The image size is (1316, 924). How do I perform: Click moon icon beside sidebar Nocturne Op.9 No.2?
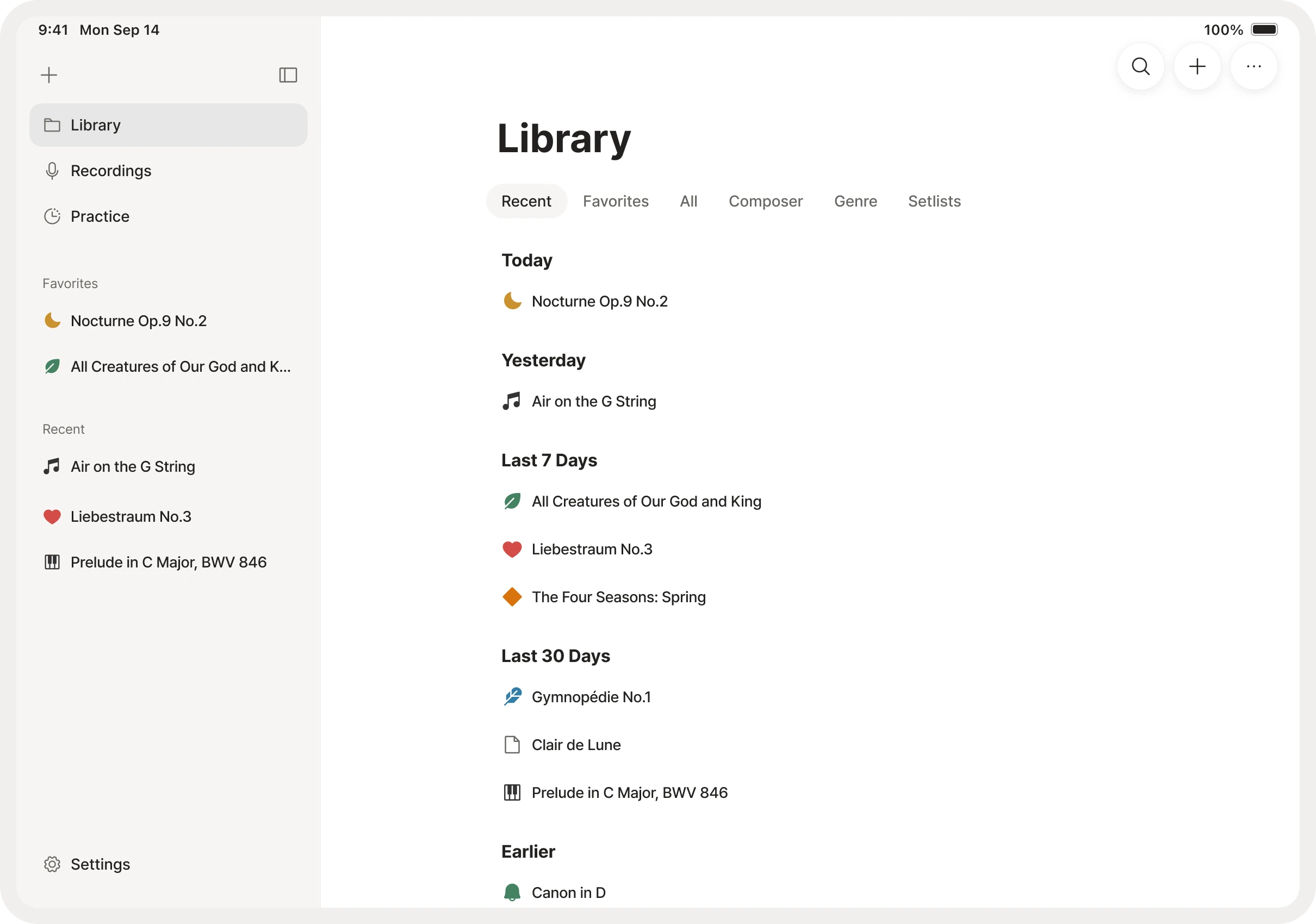(x=52, y=321)
